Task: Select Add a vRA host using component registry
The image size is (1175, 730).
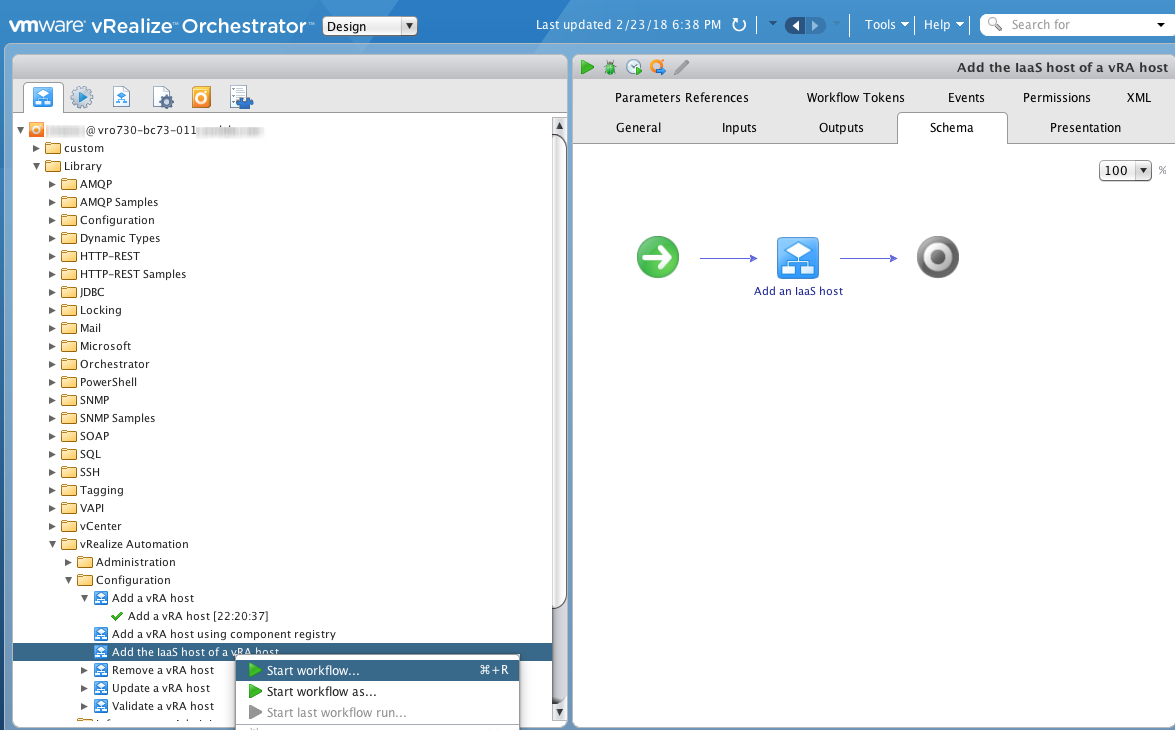Action: pos(223,634)
